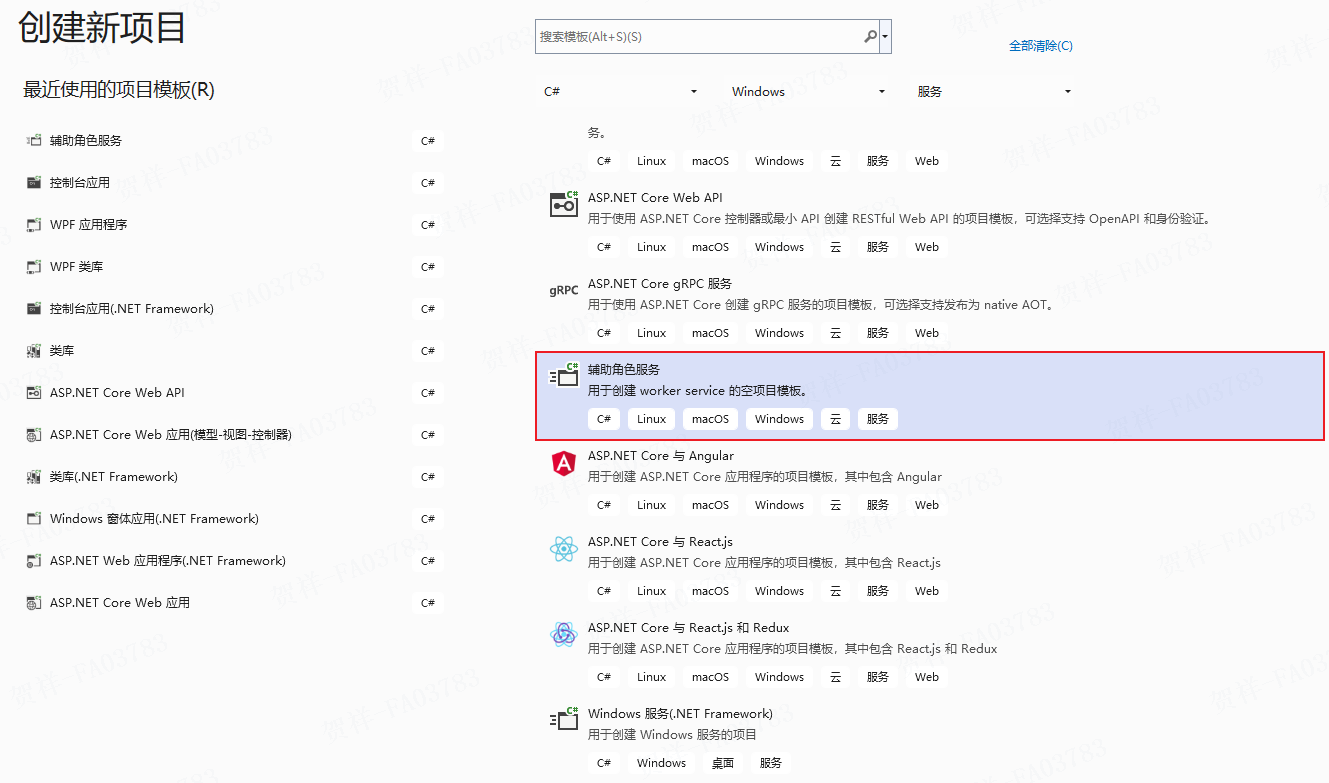Click the 云 tag under ASP.NET Core Web API
Viewport: 1329px width, 783px height.
[835, 246]
